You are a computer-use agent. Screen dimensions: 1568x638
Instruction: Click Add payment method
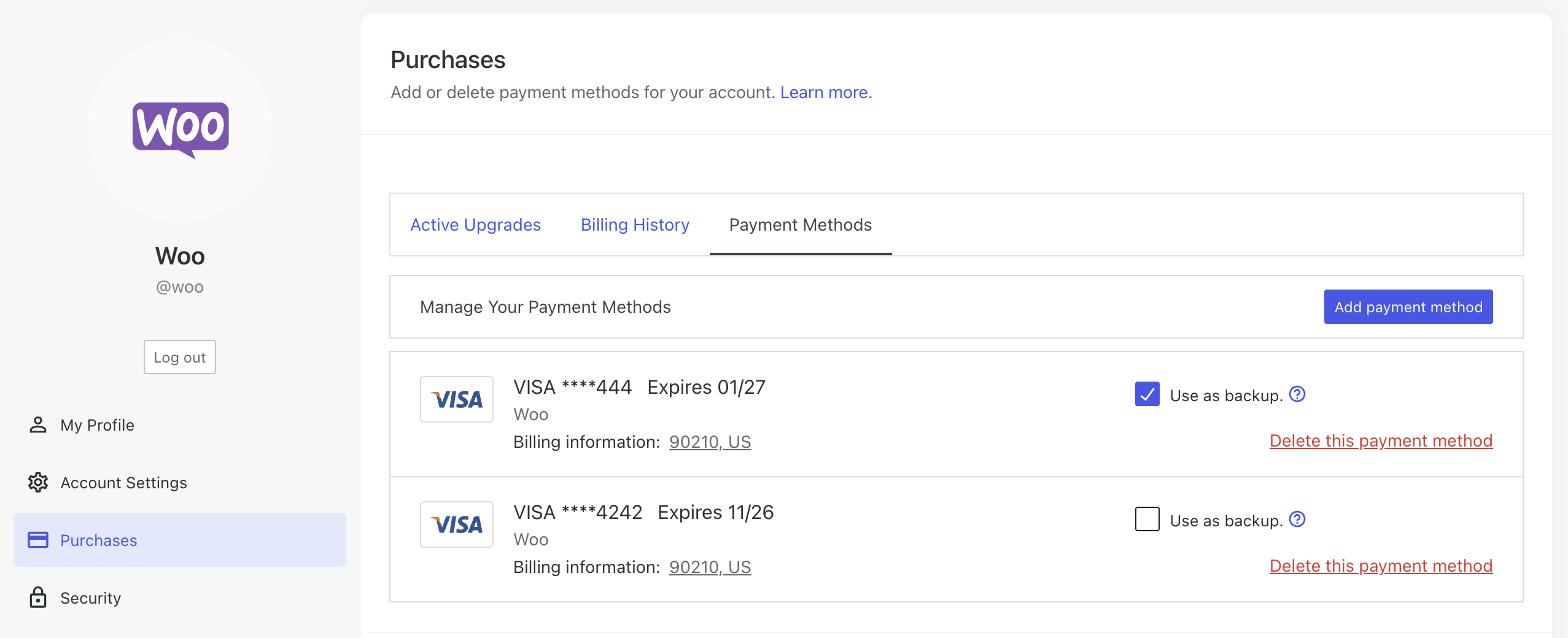coord(1407,307)
